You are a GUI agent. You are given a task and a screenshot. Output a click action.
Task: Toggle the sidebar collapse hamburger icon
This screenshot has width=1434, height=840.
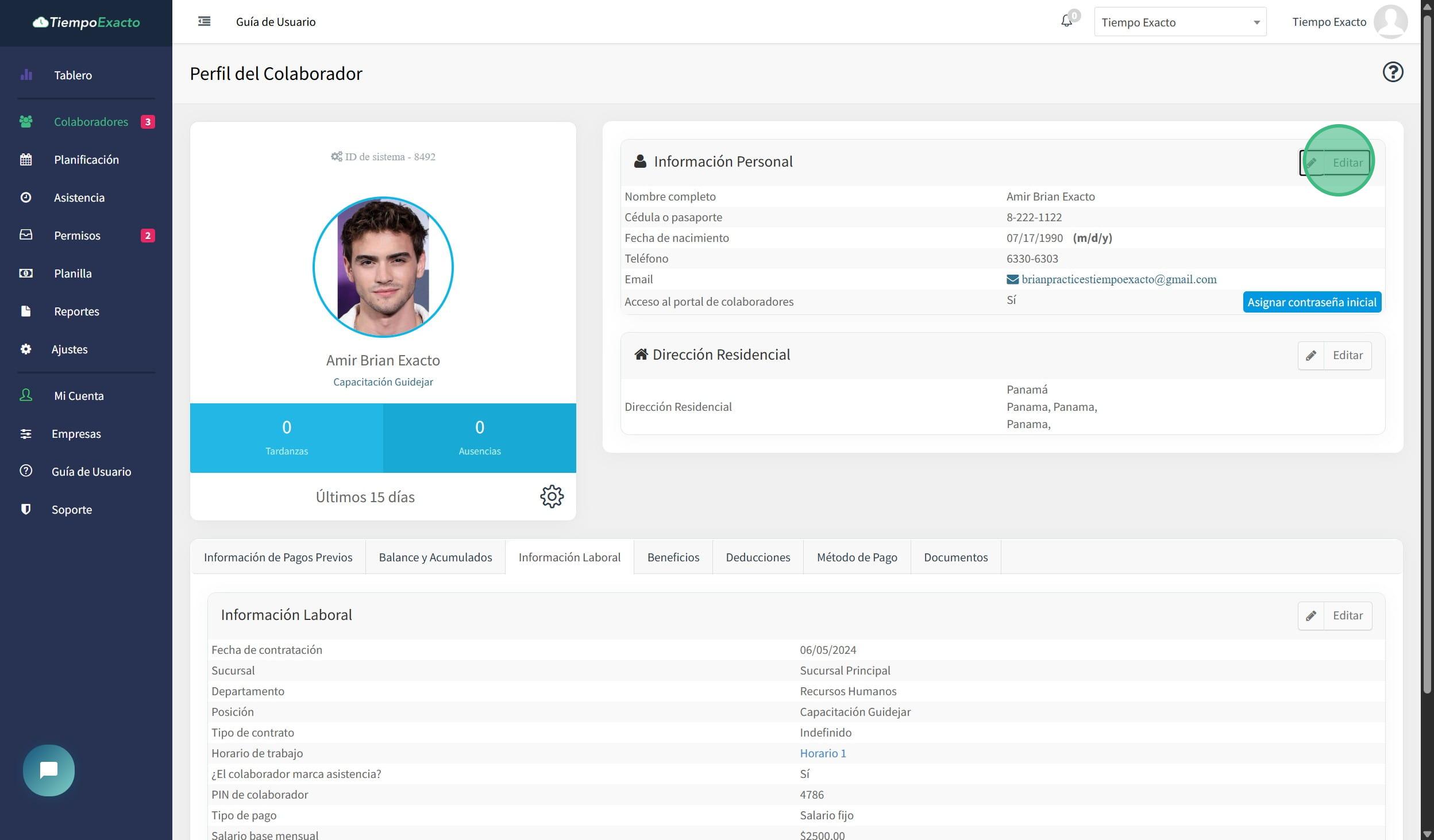[204, 22]
